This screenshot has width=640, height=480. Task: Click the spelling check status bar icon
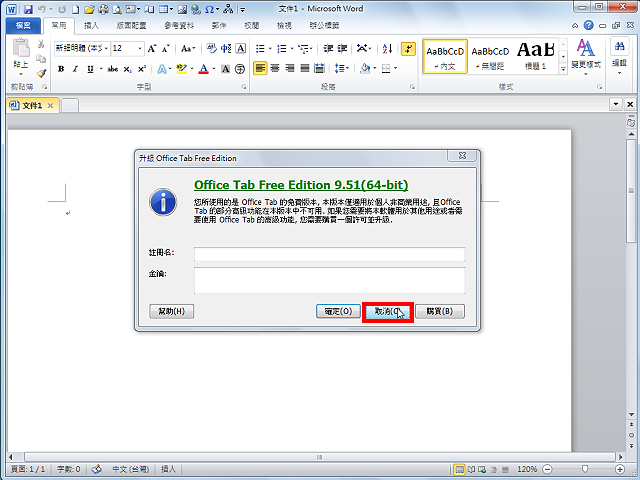click(x=97, y=469)
